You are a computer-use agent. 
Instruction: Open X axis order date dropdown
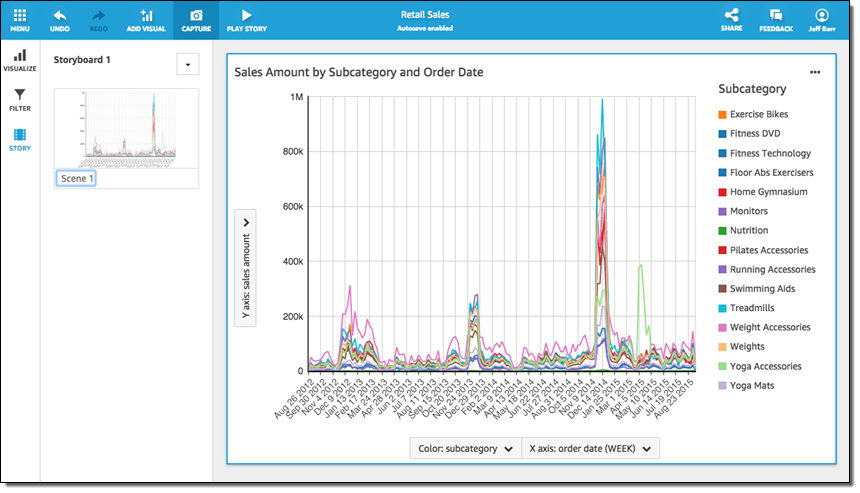pos(591,449)
